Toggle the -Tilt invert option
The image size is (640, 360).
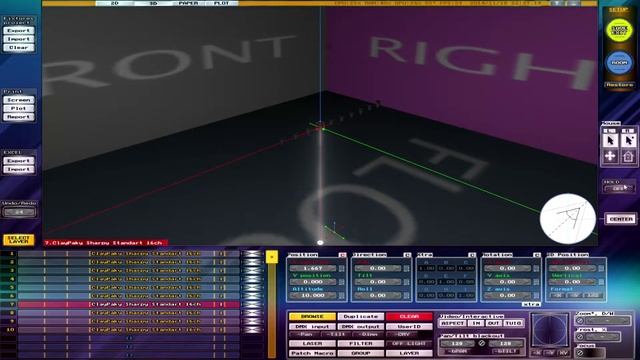(x=336, y=334)
